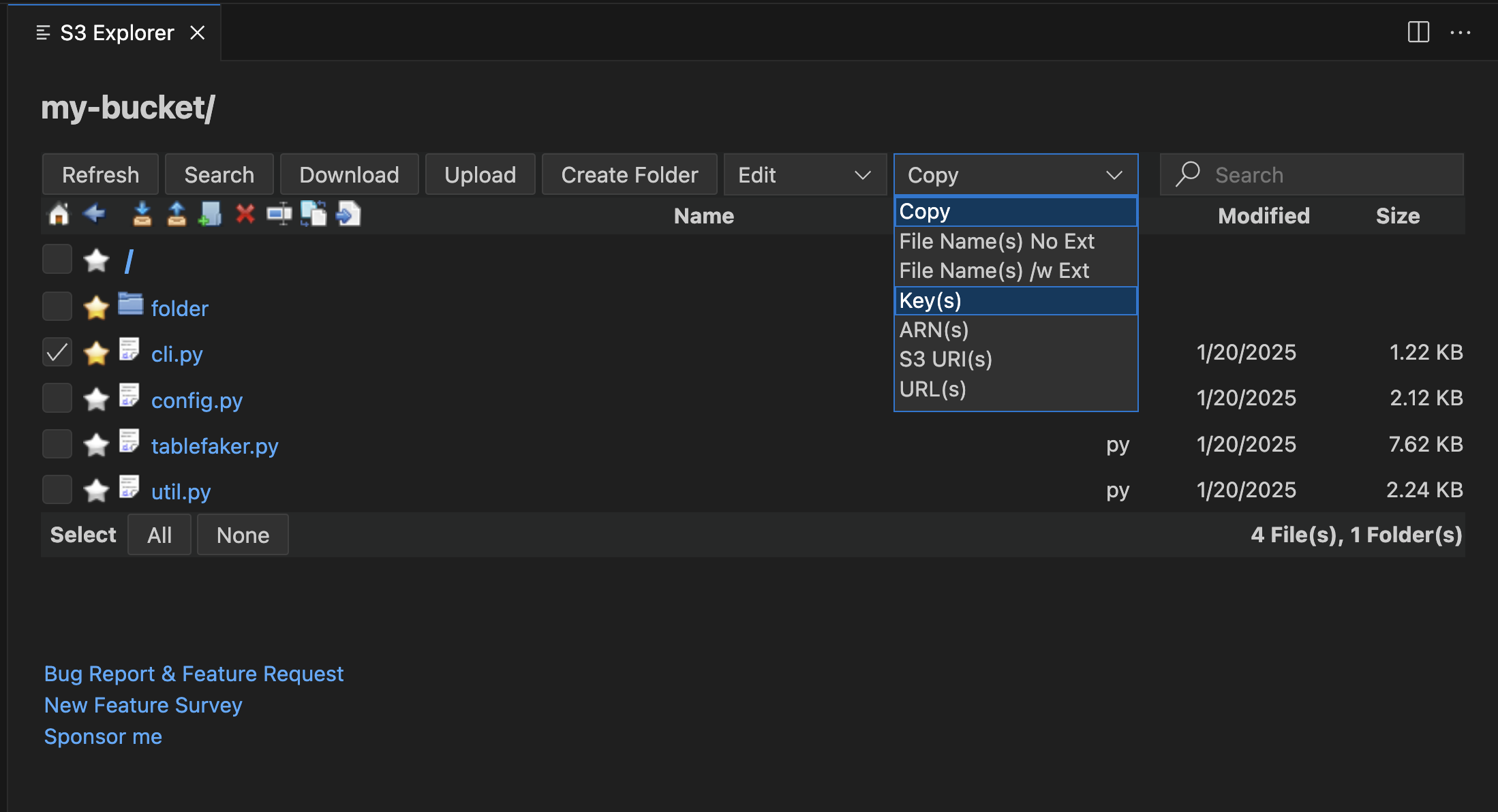Viewport: 1498px width, 812px height.
Task: Expand the Copy dropdown chevron
Action: (1114, 174)
